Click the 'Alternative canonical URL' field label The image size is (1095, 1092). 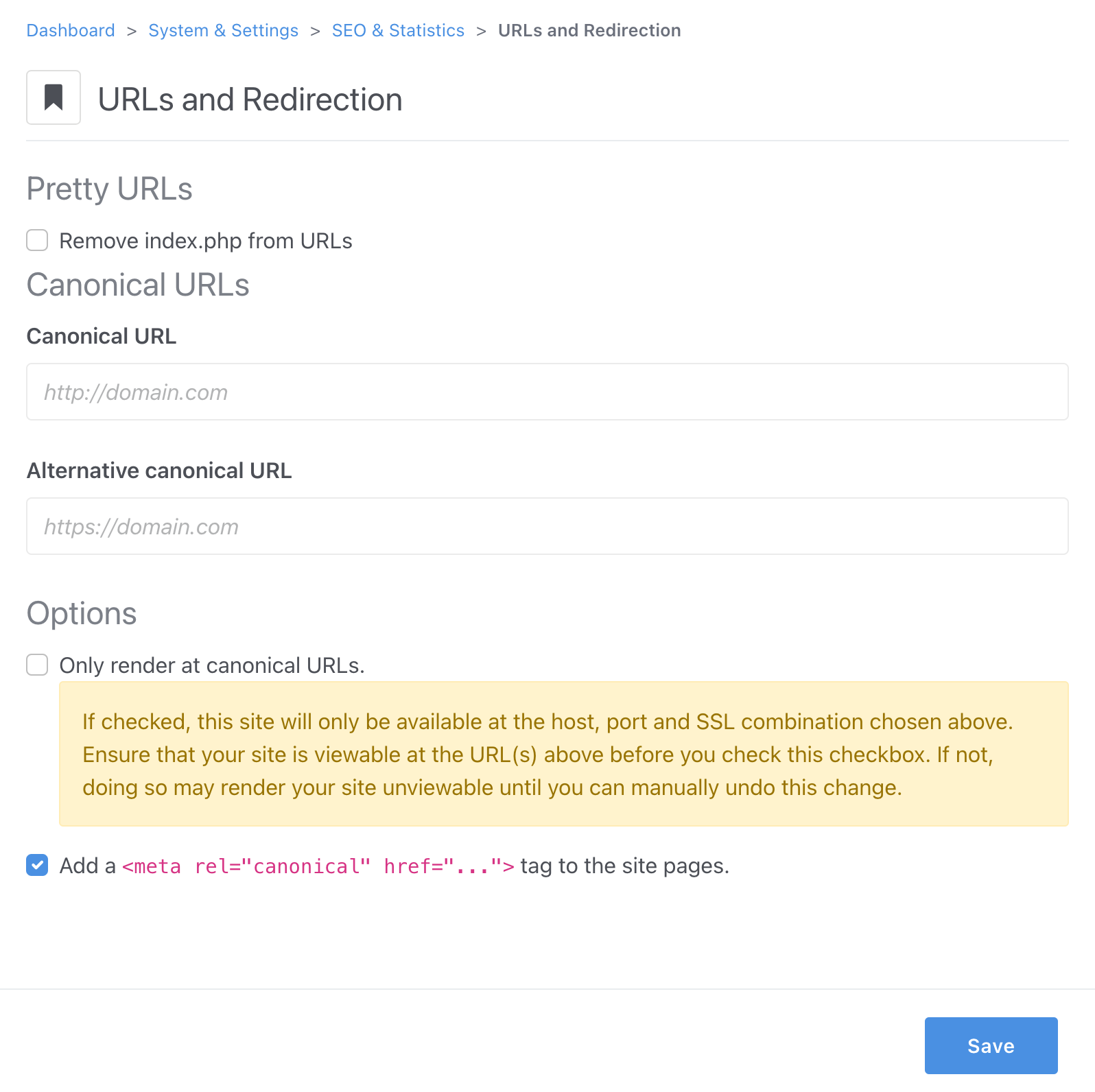pyautogui.click(x=159, y=471)
